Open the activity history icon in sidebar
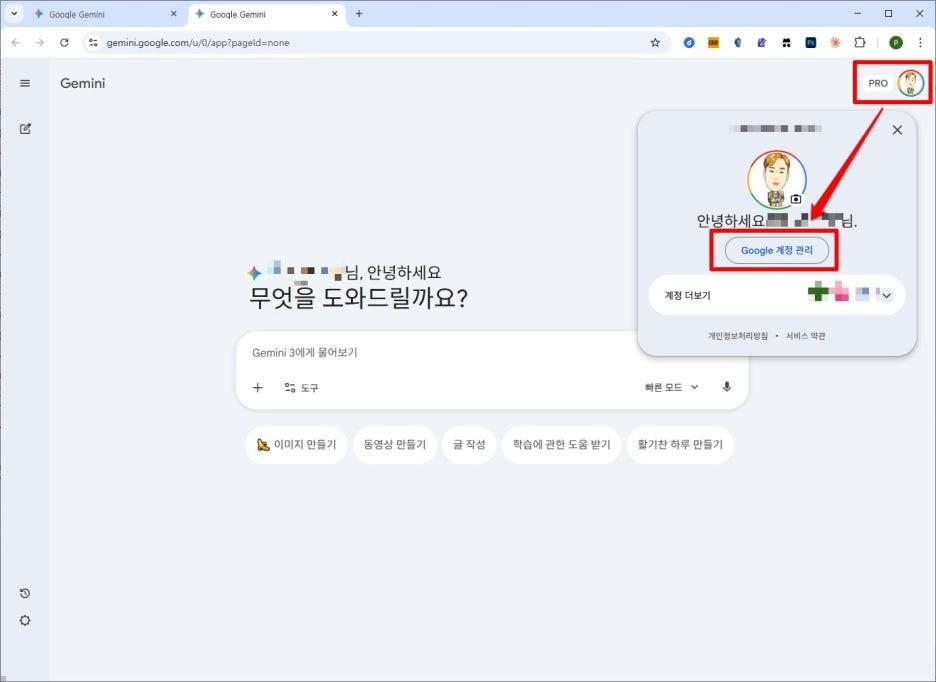Screen dimensions: 936x682 click(x=24, y=593)
